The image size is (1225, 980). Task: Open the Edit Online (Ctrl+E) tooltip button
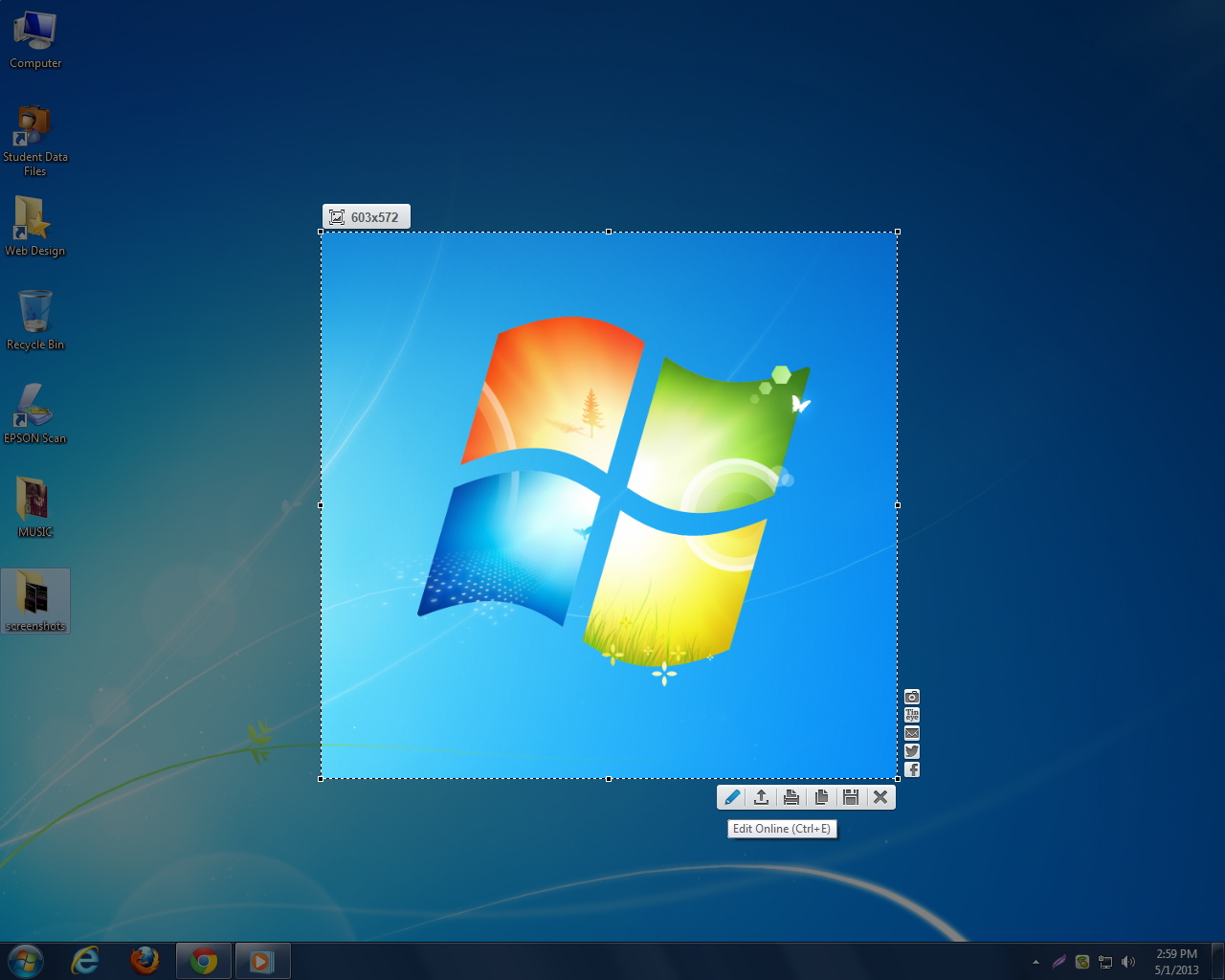click(782, 829)
